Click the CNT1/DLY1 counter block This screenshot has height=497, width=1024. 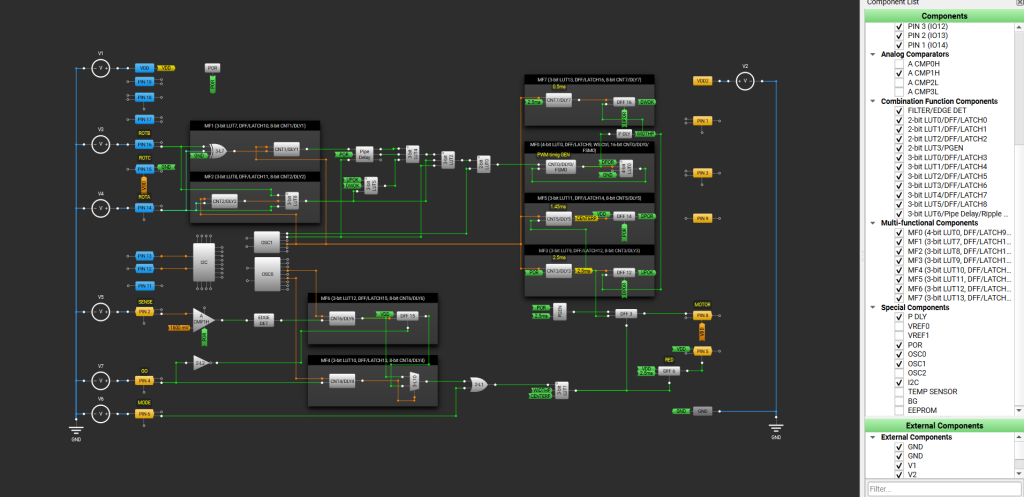click(x=286, y=149)
